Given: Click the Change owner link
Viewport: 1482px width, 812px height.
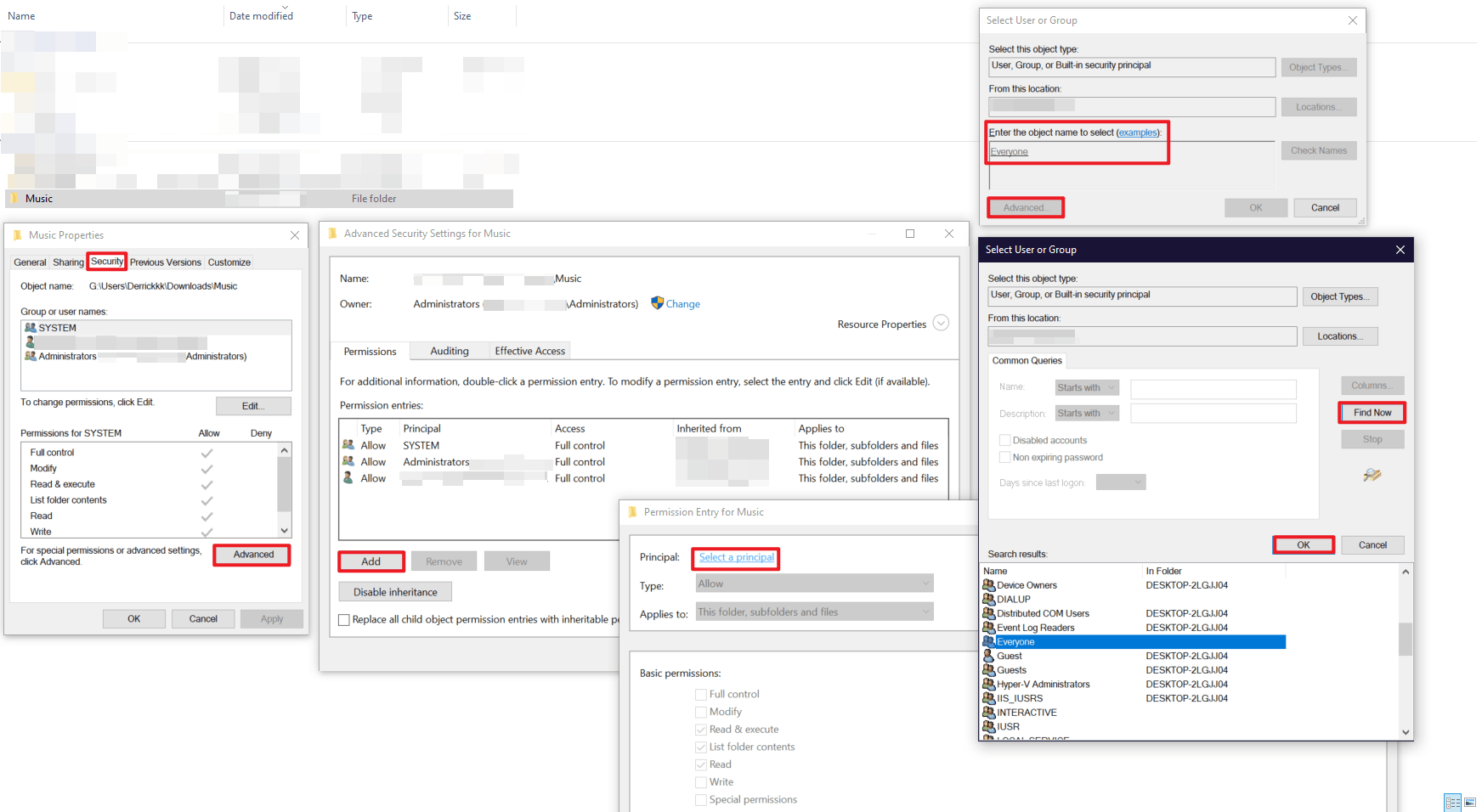Looking at the screenshot, I should pos(682,304).
